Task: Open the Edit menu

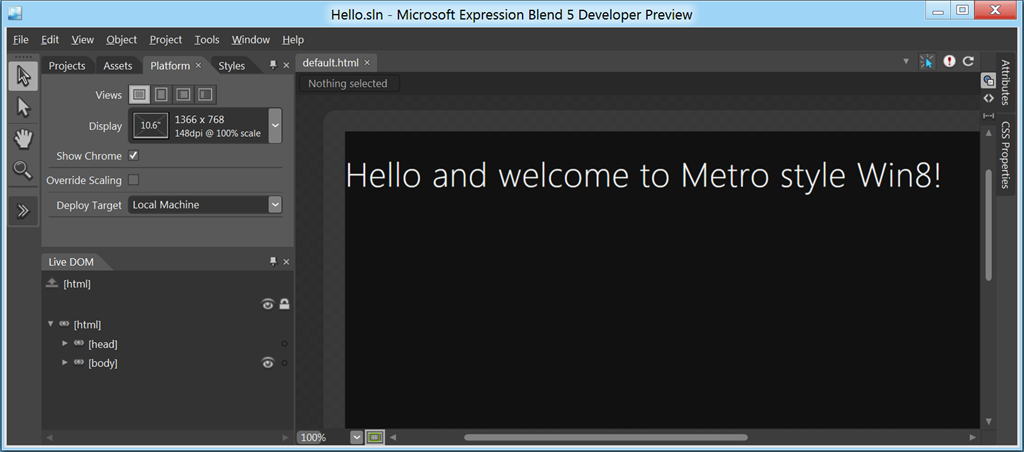Action: click(x=50, y=40)
